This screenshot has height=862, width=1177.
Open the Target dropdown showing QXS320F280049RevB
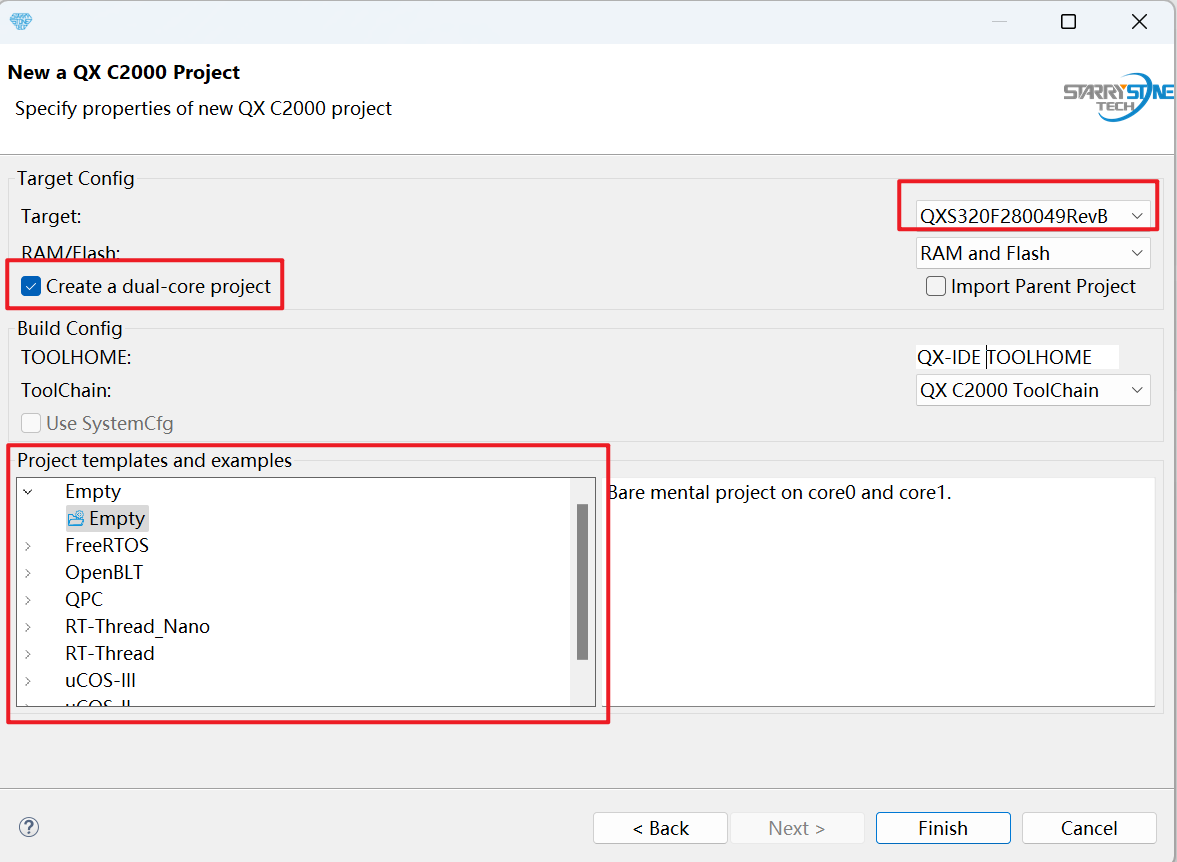[1033, 216]
